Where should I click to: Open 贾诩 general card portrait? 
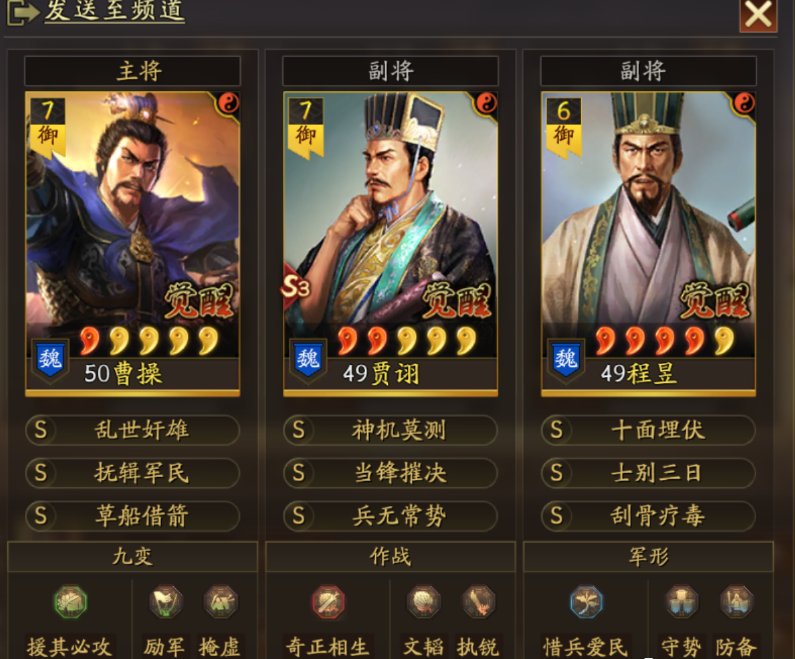[390, 243]
